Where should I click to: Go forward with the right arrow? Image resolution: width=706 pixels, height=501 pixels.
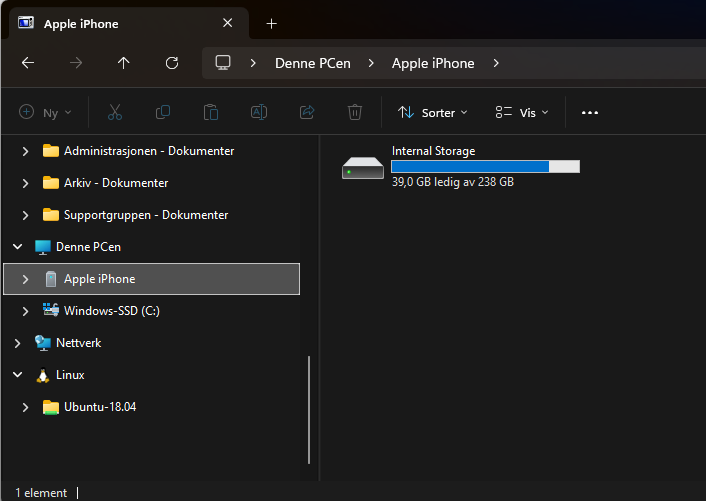pyautogui.click(x=76, y=63)
